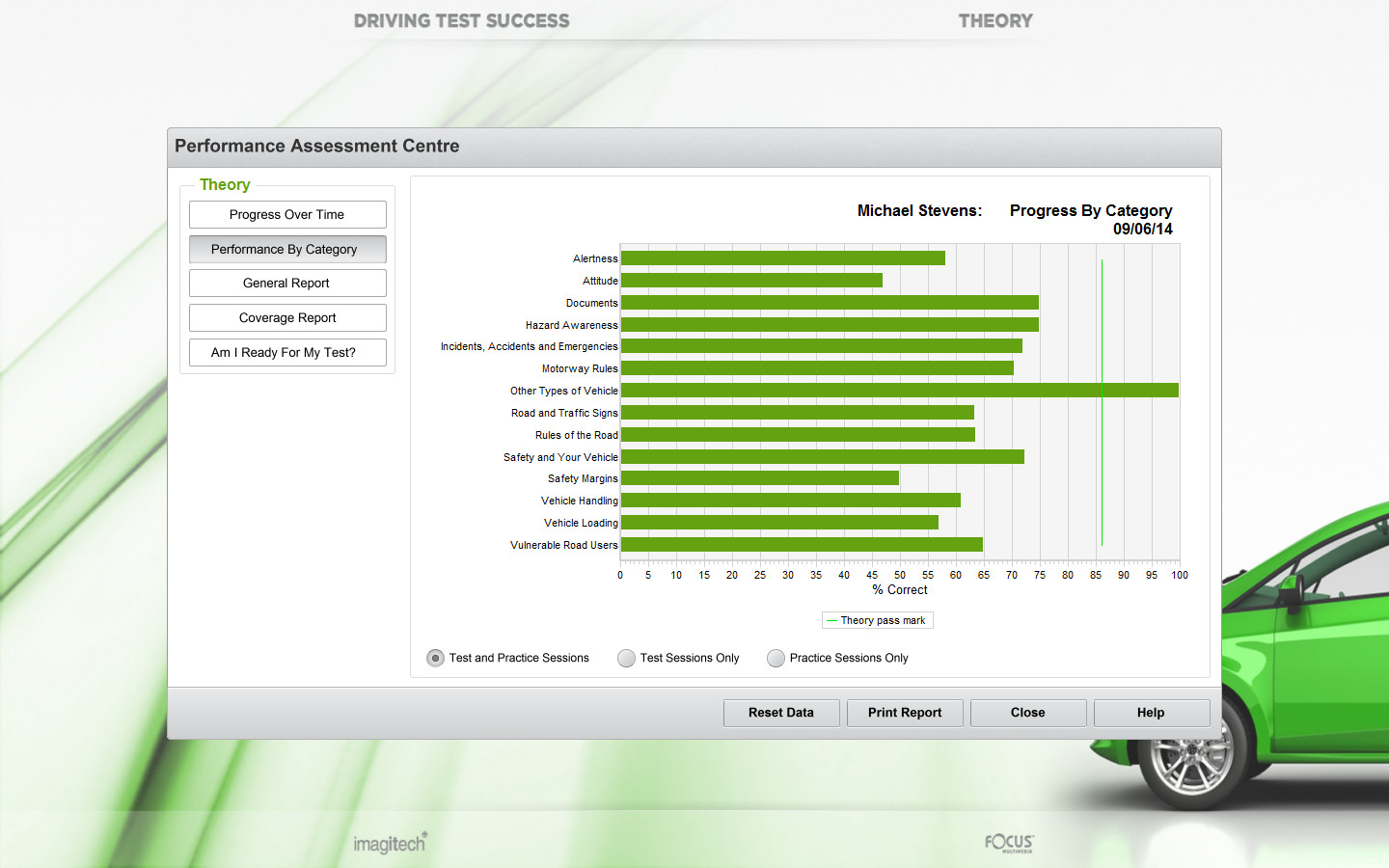Click the Safety Margins bar
This screenshot has height=868, width=1389.
point(759,477)
